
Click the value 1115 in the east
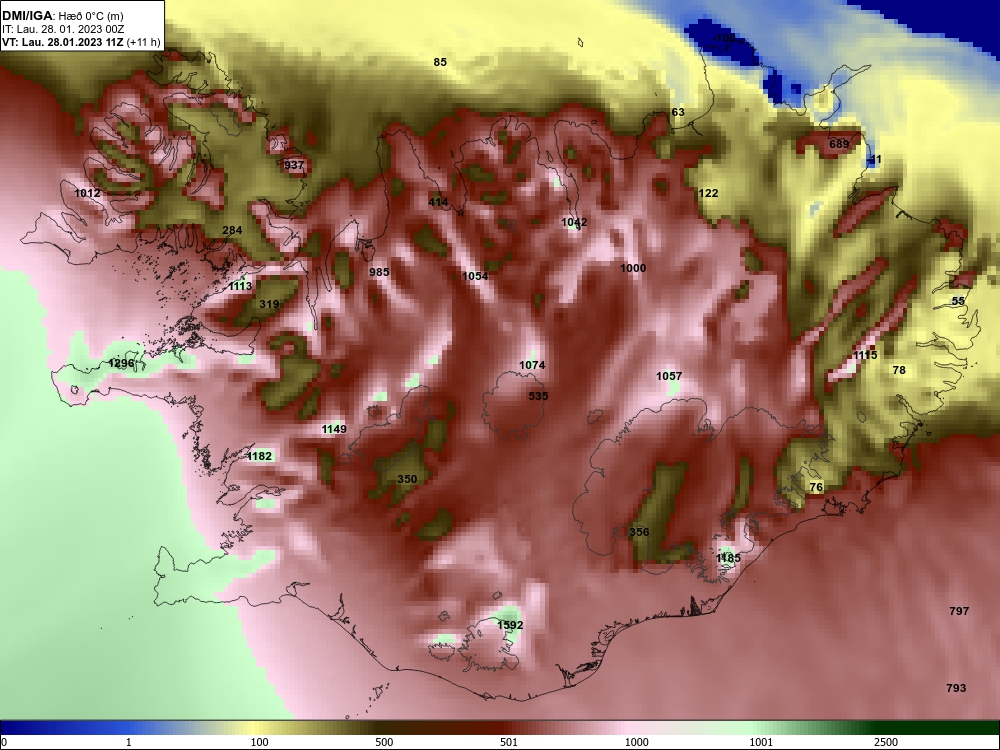[865, 355]
